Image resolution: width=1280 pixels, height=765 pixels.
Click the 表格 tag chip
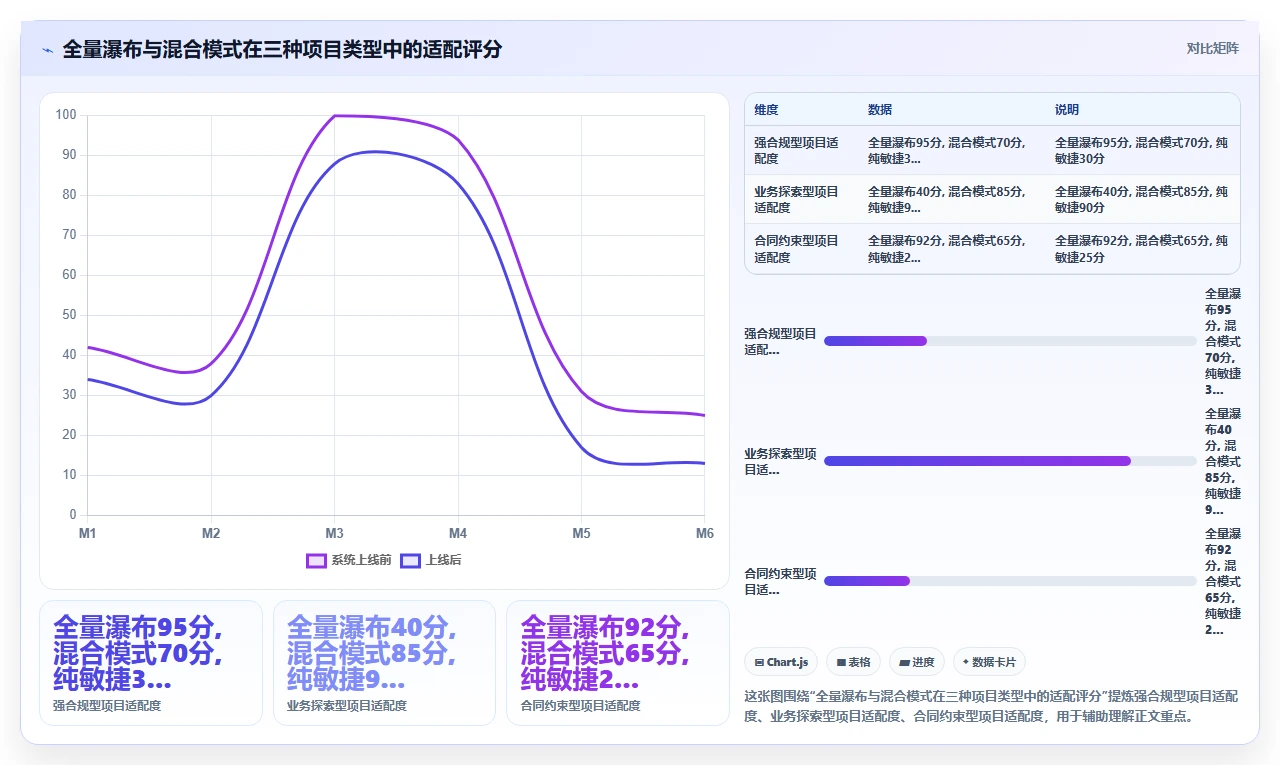(853, 662)
